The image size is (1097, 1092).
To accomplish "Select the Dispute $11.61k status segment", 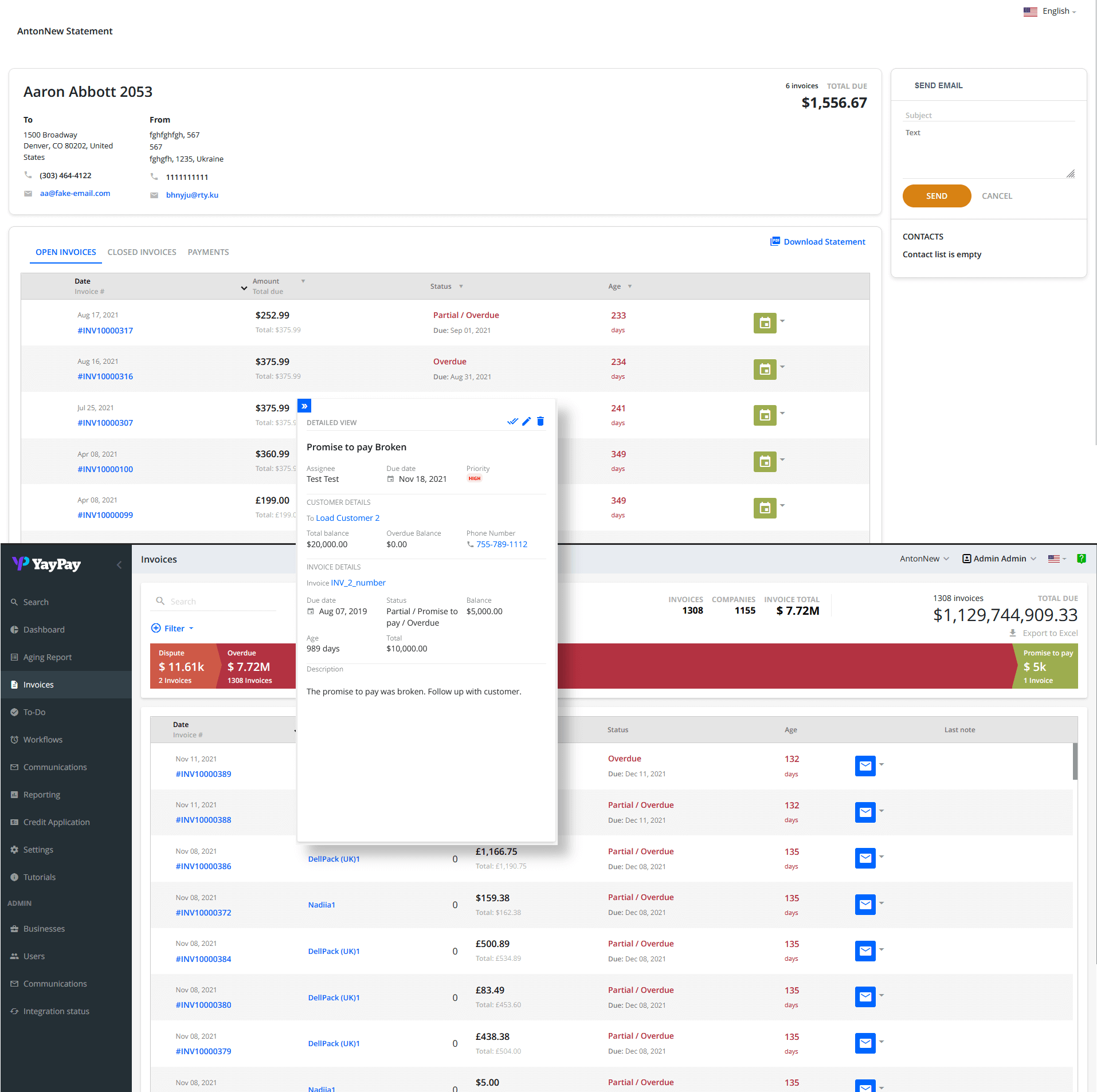I will 182,666.
